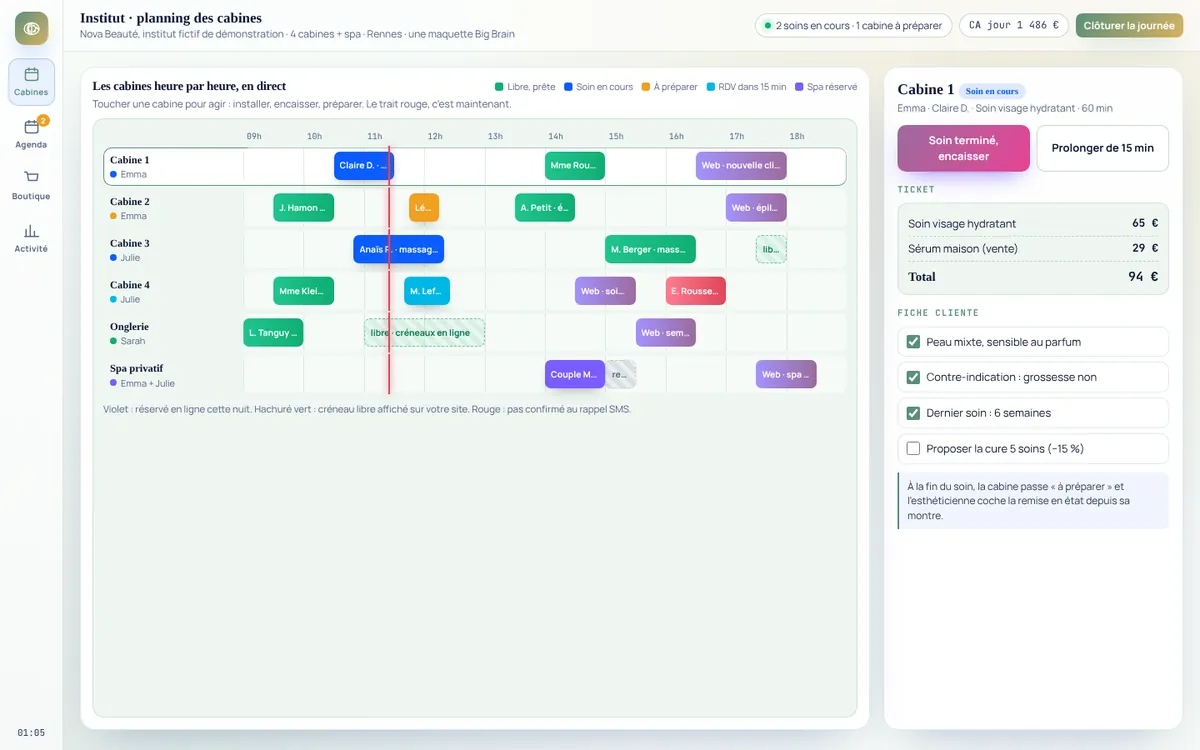
Task: Toggle Peau mixte, sensible au parfum checkbox
Action: pyautogui.click(x=913, y=342)
